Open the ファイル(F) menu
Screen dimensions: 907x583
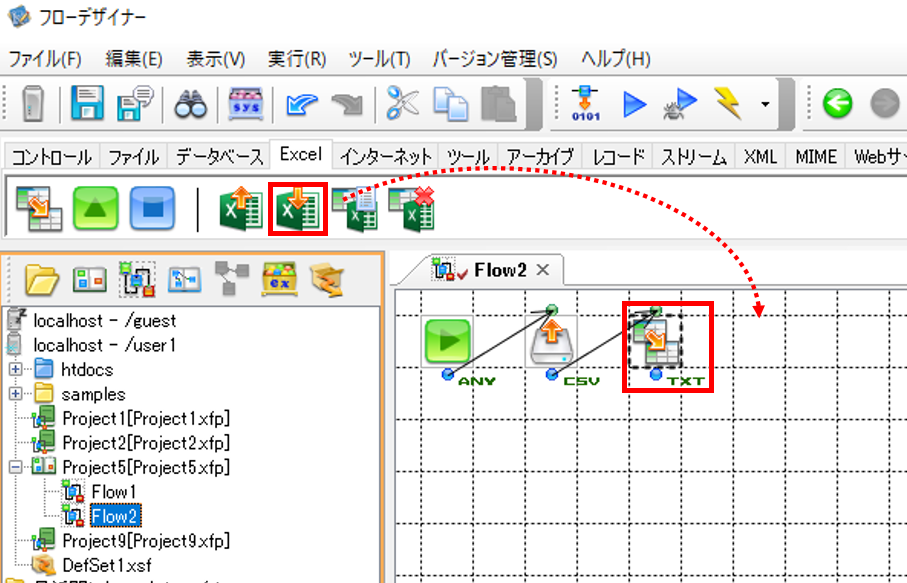[x=45, y=59]
